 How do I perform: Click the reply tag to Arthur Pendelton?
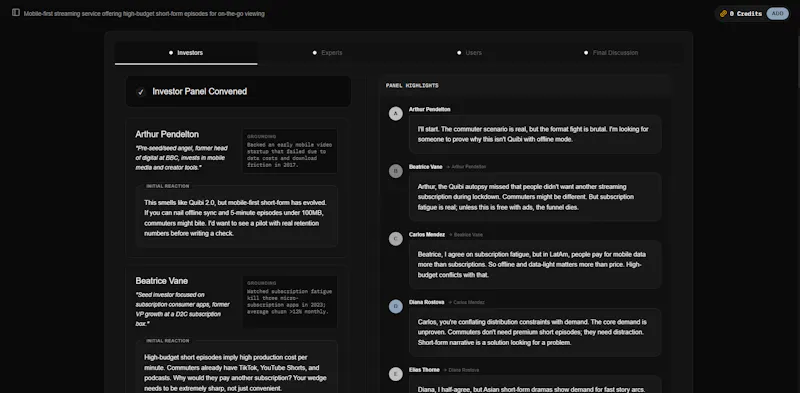click(466, 167)
